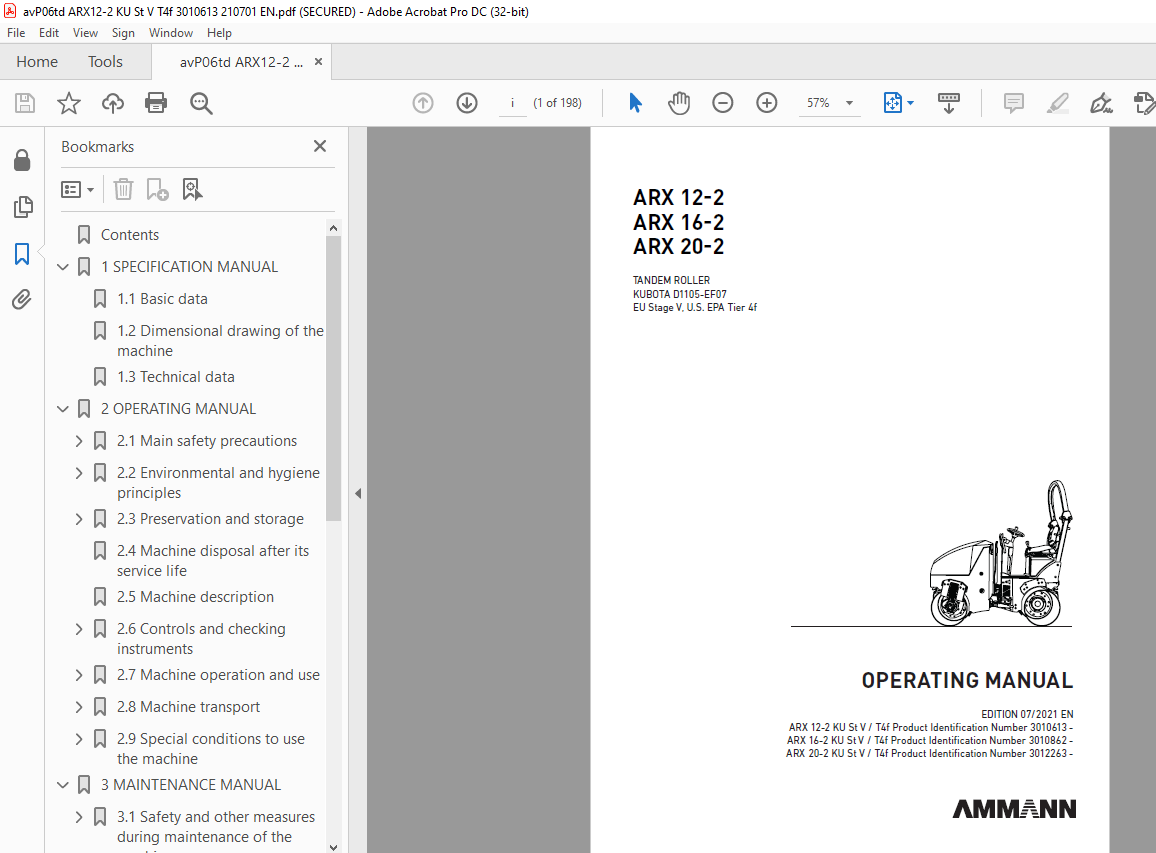This screenshot has height=853, width=1156.
Task: Show Page Thumbnails panel
Action: tap(23, 207)
